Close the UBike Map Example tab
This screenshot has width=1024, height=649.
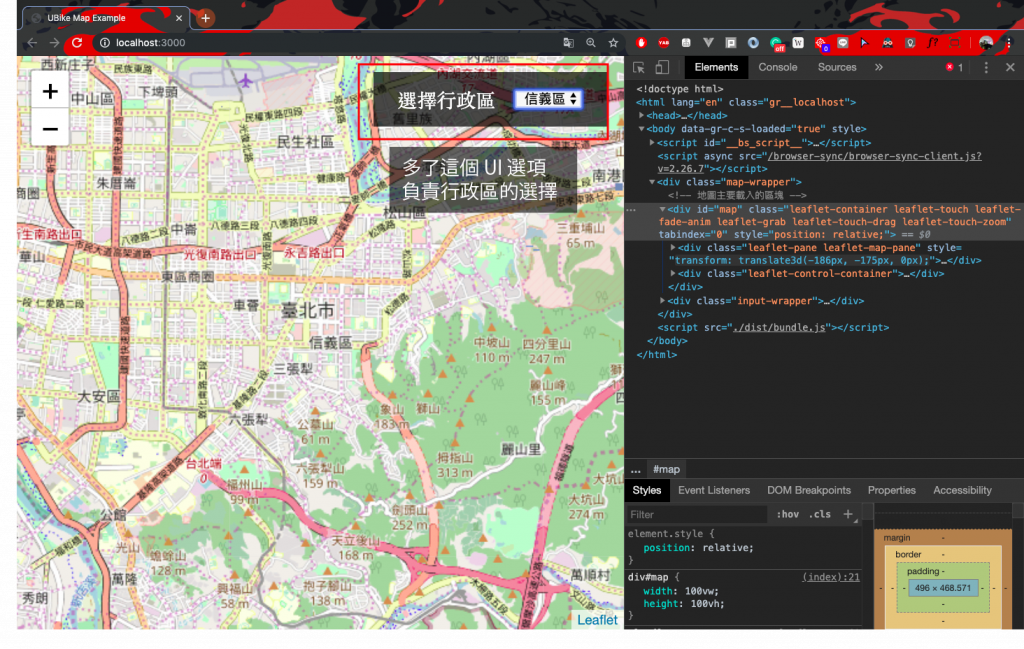tap(179, 18)
